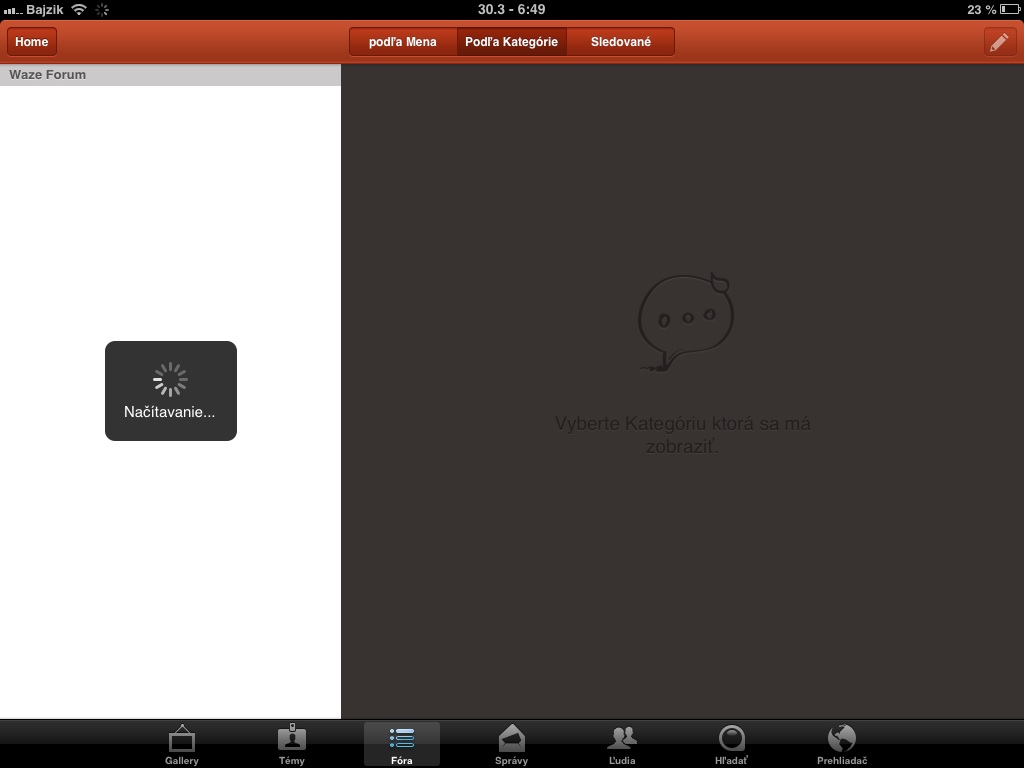Switch to podľa Mena segment
Viewport: 1024px width, 768px height.
pos(403,42)
